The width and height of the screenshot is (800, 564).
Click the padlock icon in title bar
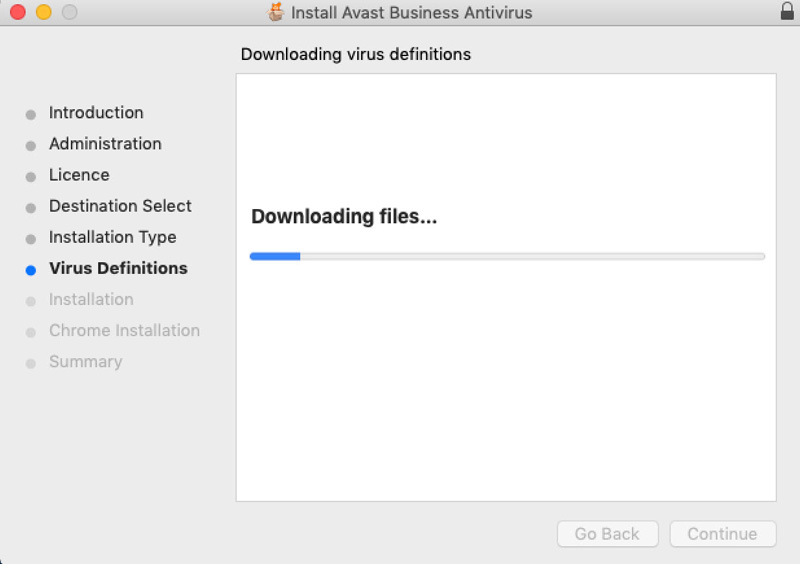tap(786, 12)
